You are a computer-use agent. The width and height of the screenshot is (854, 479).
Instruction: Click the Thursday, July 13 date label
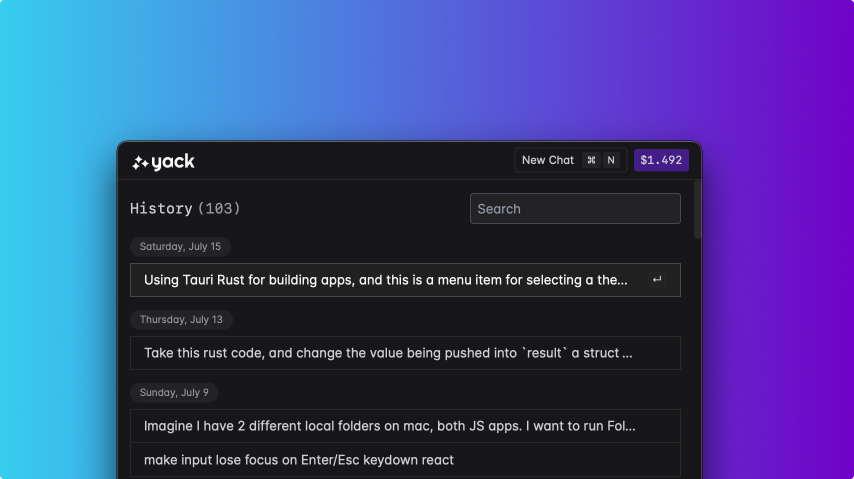181,319
